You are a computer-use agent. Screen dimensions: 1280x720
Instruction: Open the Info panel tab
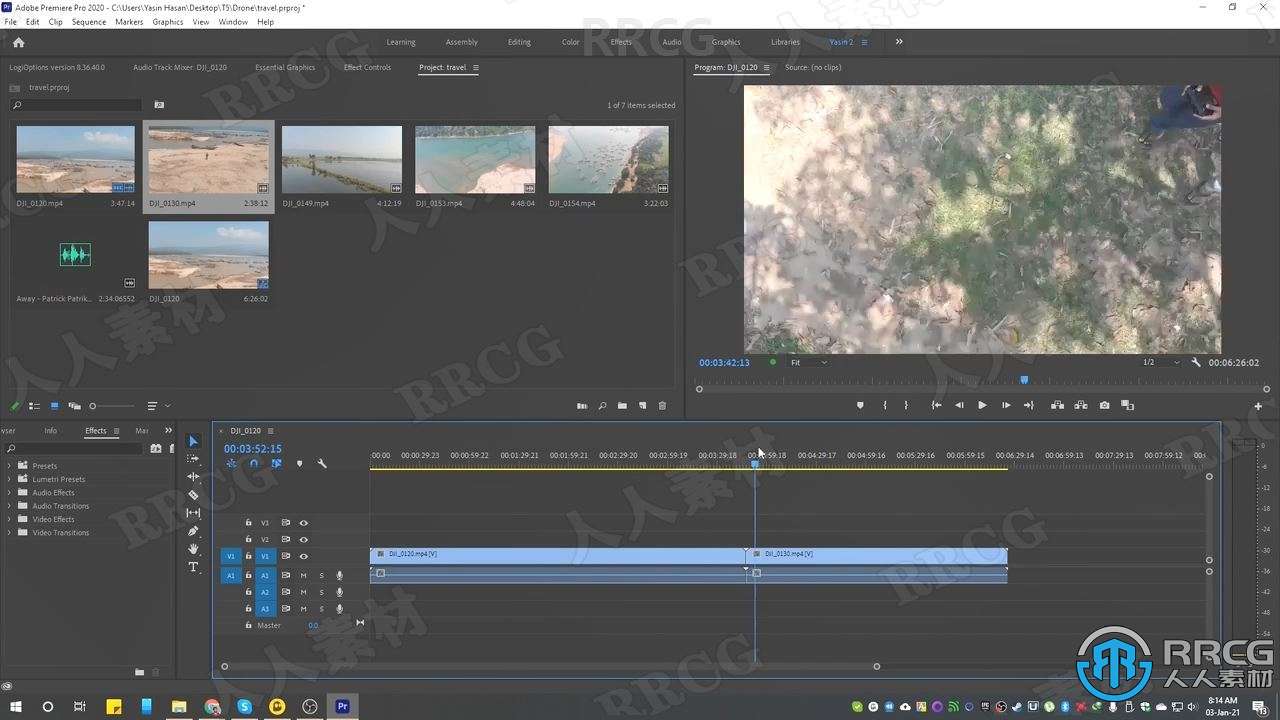pos(50,431)
